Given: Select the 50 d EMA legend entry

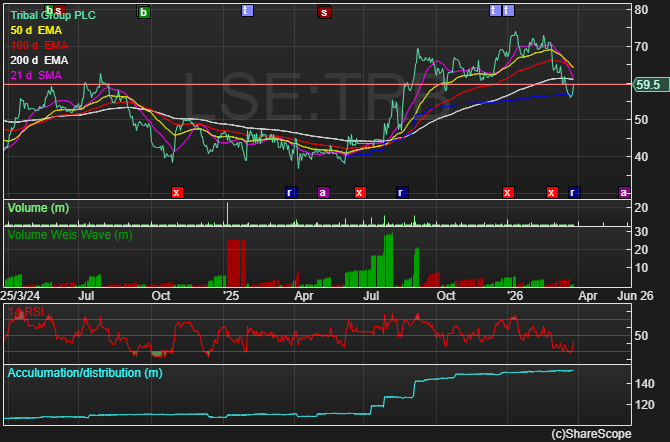Looking at the screenshot, I should coord(37,31).
